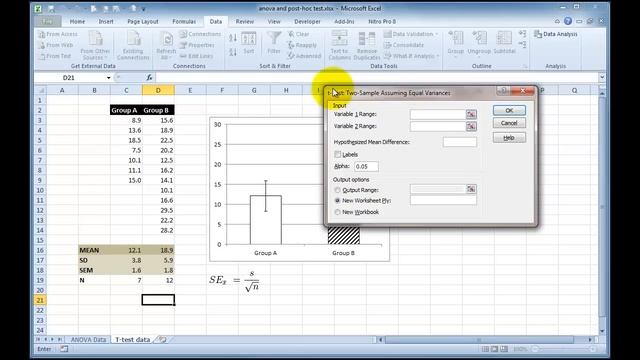Switch to the Developer ribbon tab
640x360 pixels.
tap(307, 22)
